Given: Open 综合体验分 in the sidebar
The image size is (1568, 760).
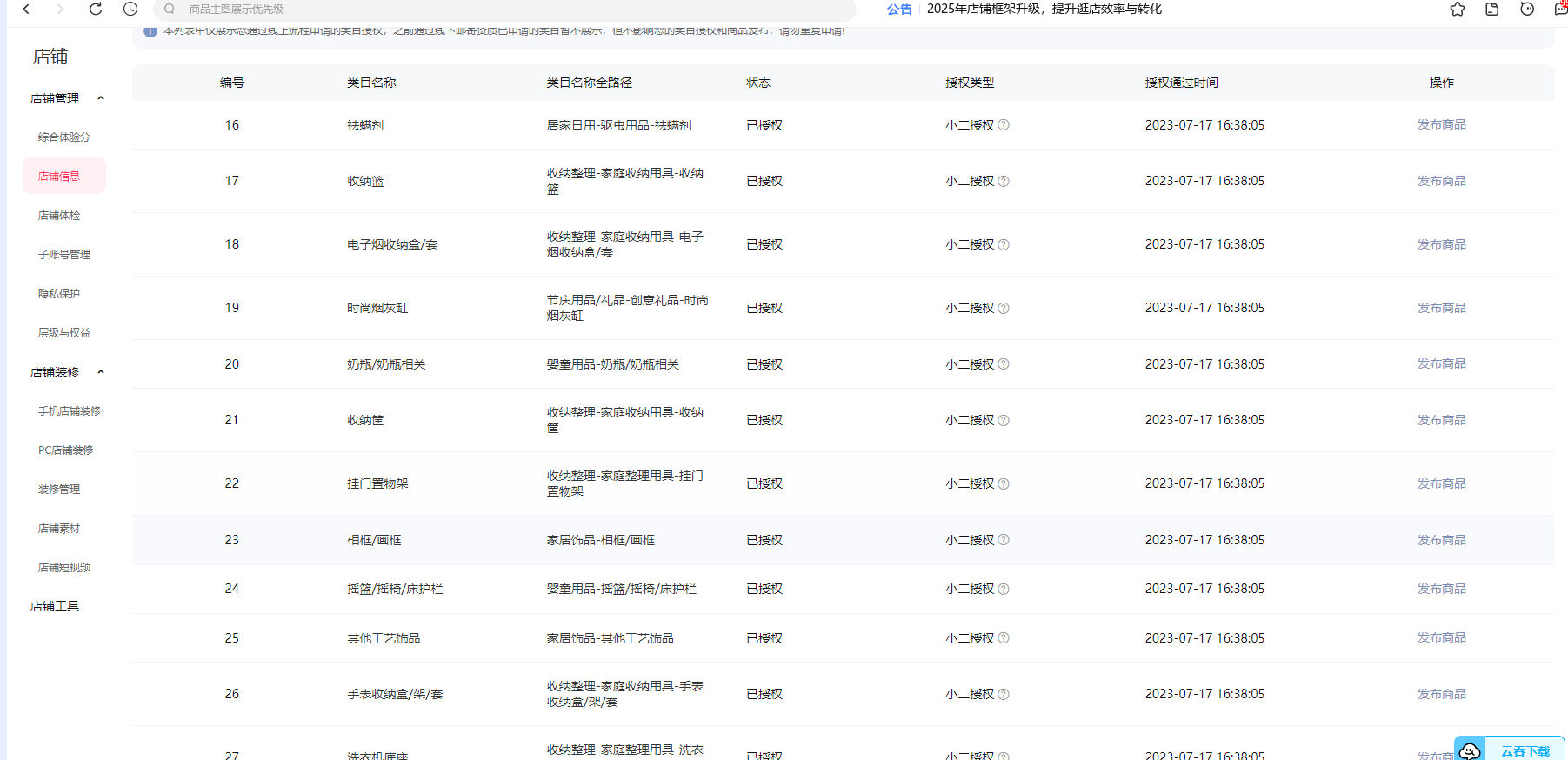Looking at the screenshot, I should 64,137.
